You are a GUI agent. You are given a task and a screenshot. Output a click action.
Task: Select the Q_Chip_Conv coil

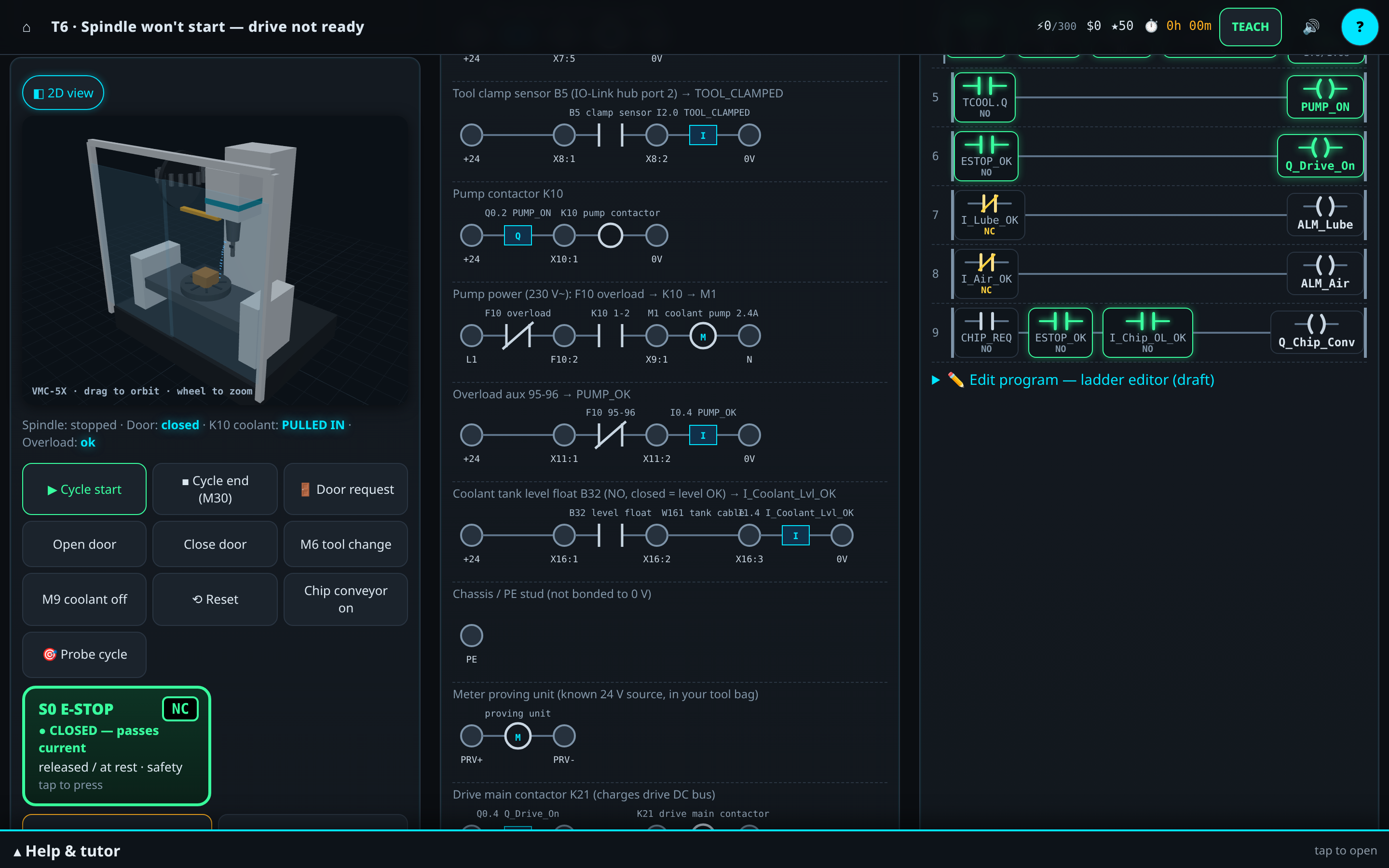[1317, 333]
